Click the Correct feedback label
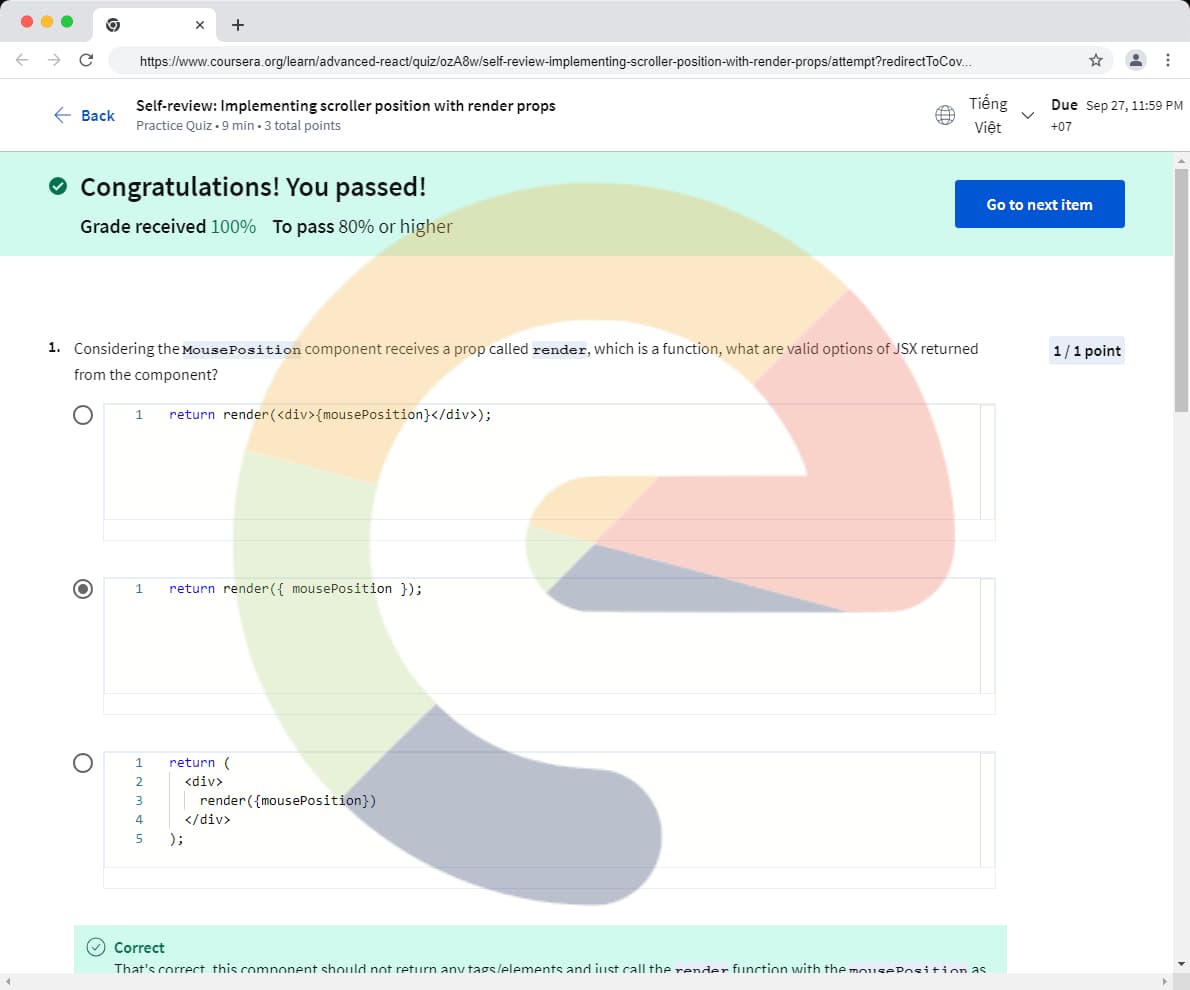Viewport: 1190px width, 990px height. [139, 947]
